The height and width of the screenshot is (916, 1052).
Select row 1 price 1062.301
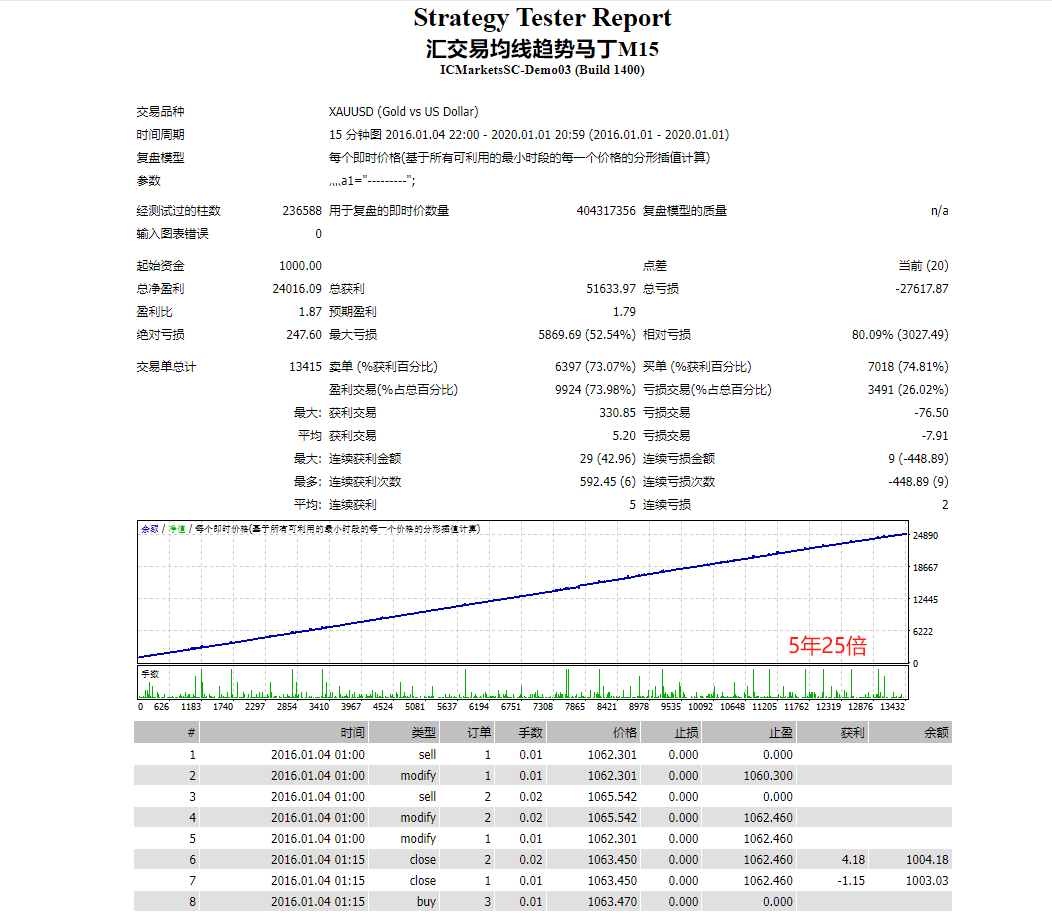coord(612,755)
